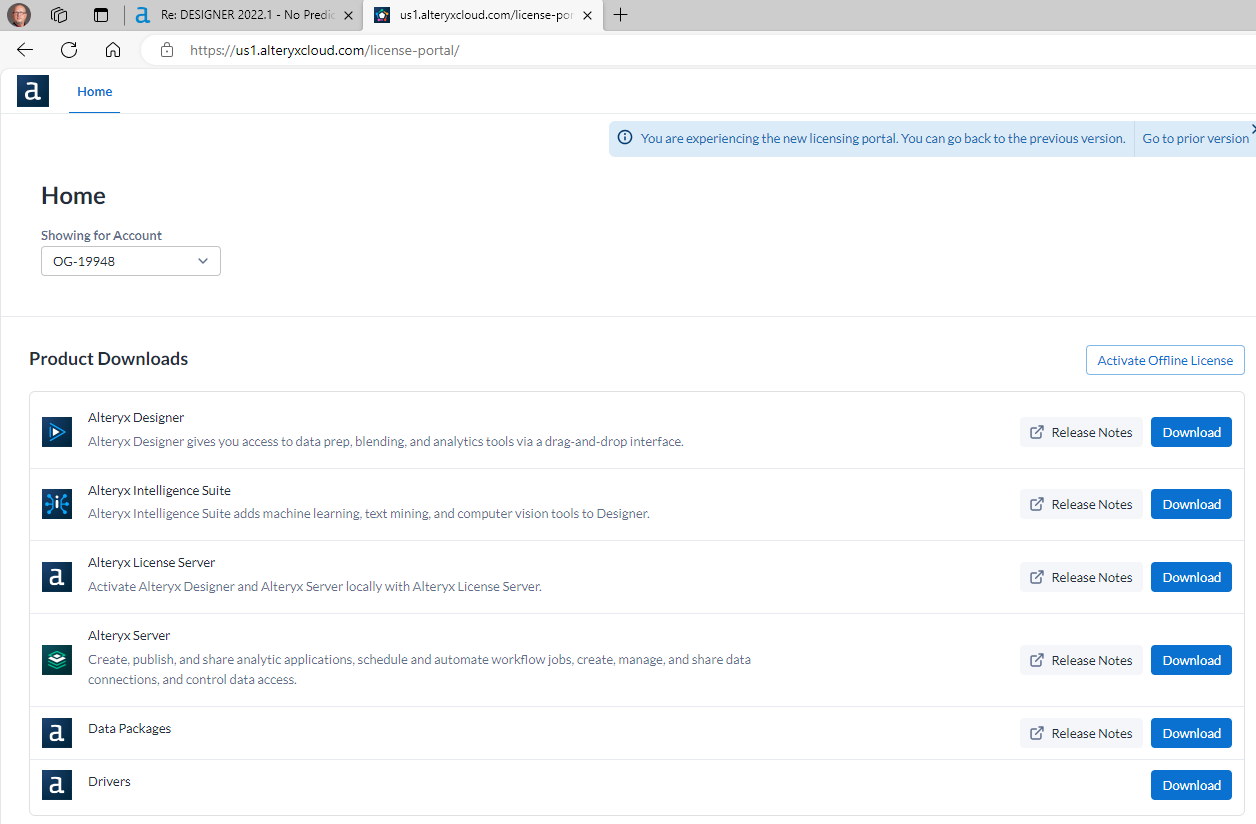1256x824 pixels.
Task: Click the Alteryx Intelligence Suite icon
Action: (x=57, y=503)
